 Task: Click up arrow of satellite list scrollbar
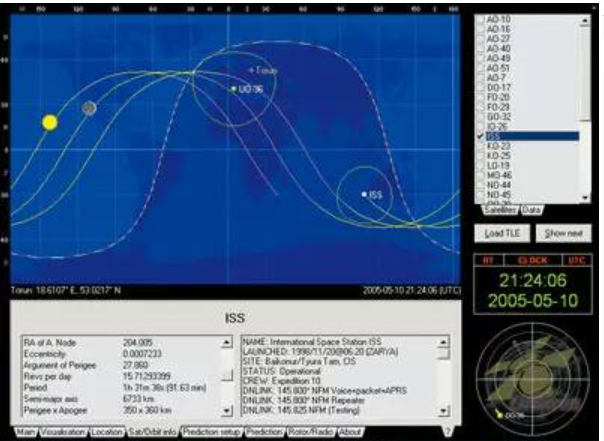pyautogui.click(x=585, y=21)
